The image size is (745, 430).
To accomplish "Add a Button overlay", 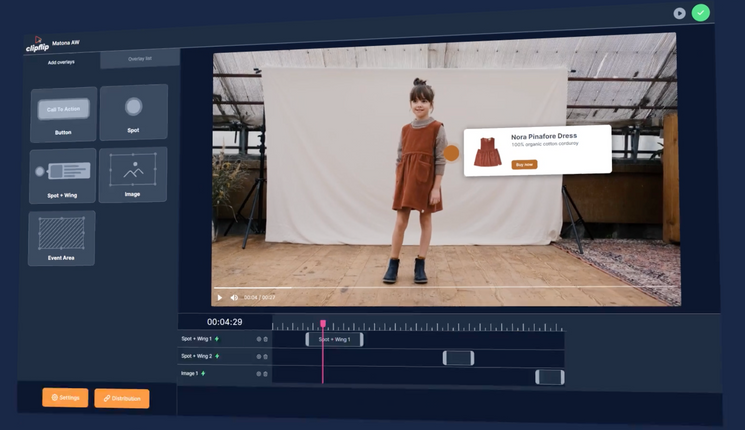I will [63, 113].
